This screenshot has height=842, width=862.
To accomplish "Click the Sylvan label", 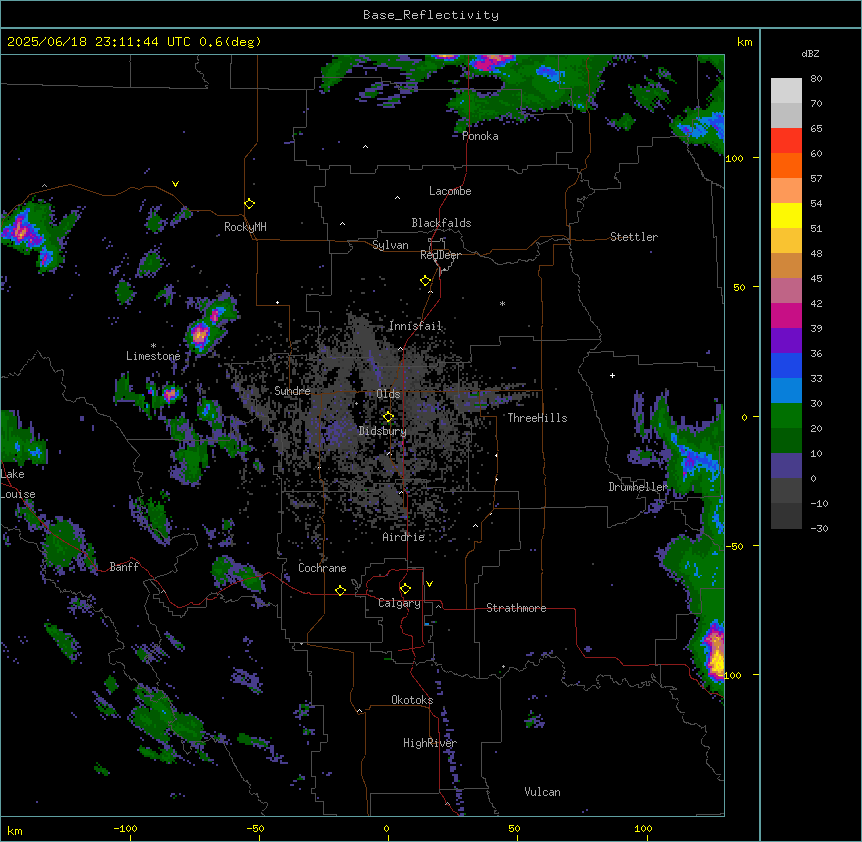I will point(390,245).
